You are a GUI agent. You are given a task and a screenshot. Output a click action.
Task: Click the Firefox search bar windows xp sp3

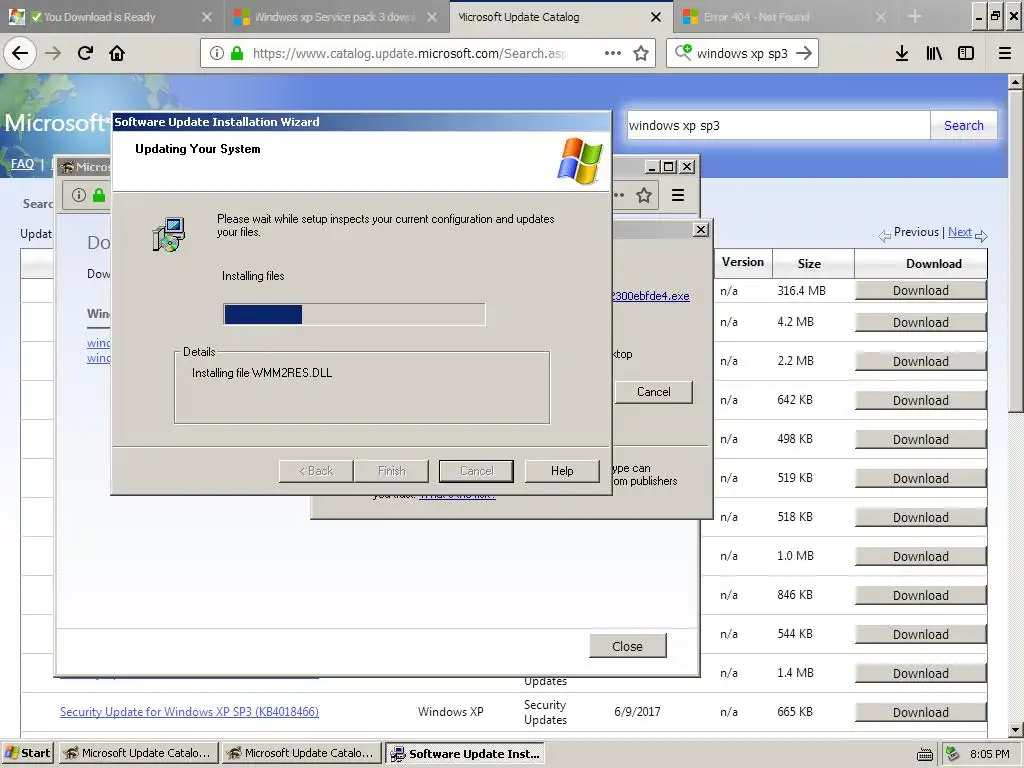pyautogui.click(x=742, y=54)
